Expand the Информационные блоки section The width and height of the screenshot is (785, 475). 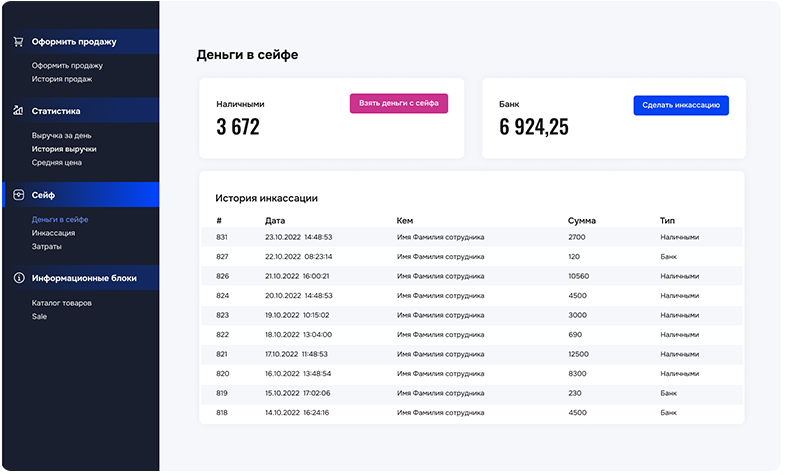point(84,278)
